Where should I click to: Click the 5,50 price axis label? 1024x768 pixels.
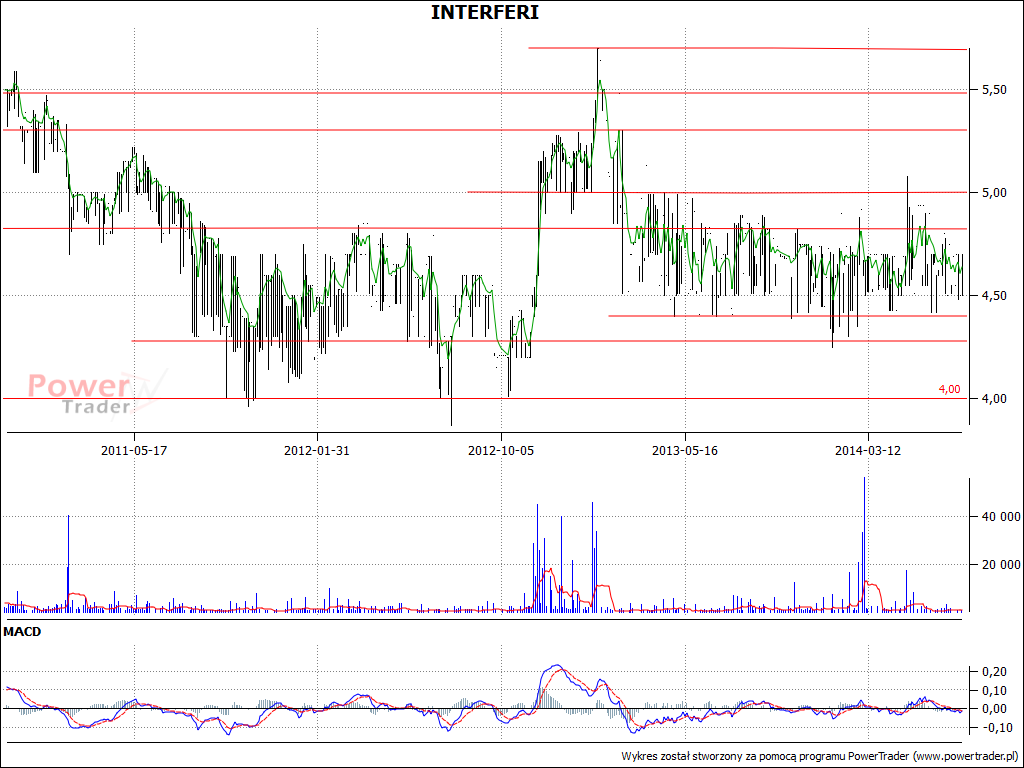click(994, 90)
